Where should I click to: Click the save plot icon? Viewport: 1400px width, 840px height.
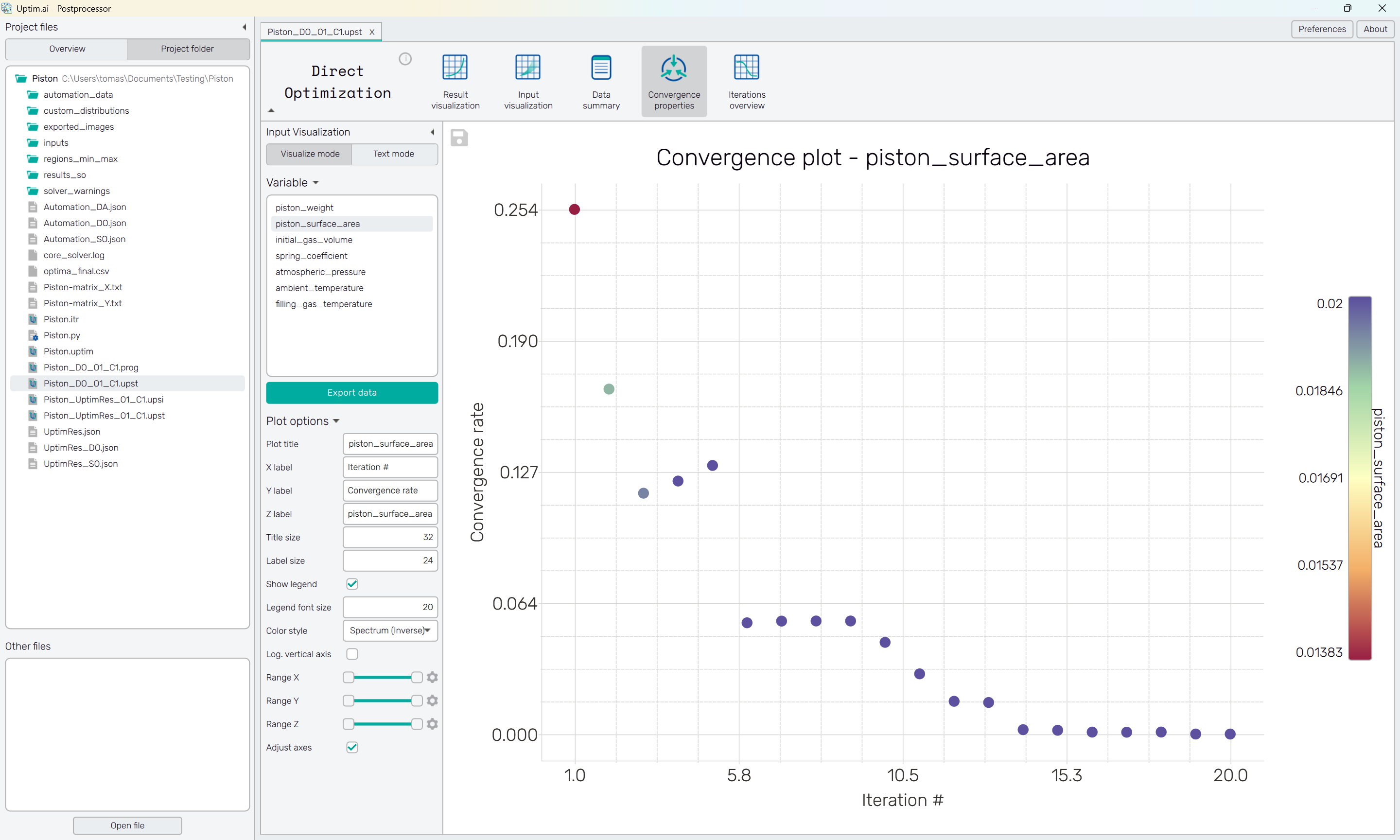(x=459, y=138)
